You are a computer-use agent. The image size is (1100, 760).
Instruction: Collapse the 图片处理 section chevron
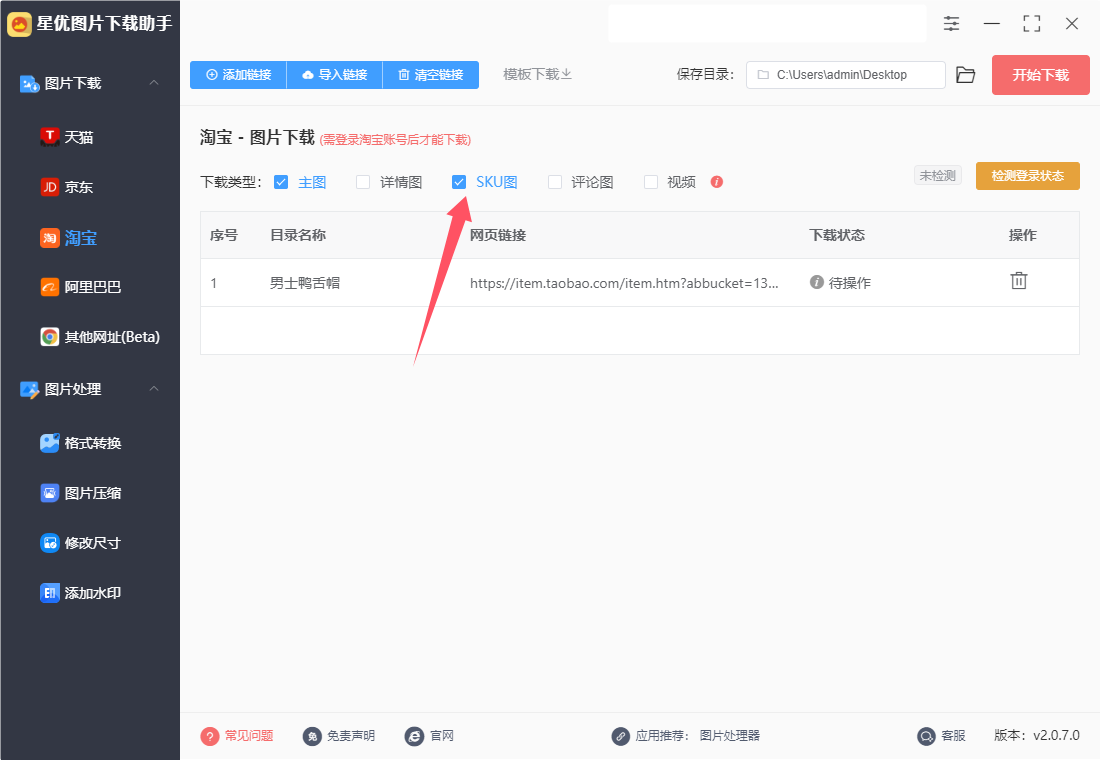pyautogui.click(x=154, y=389)
